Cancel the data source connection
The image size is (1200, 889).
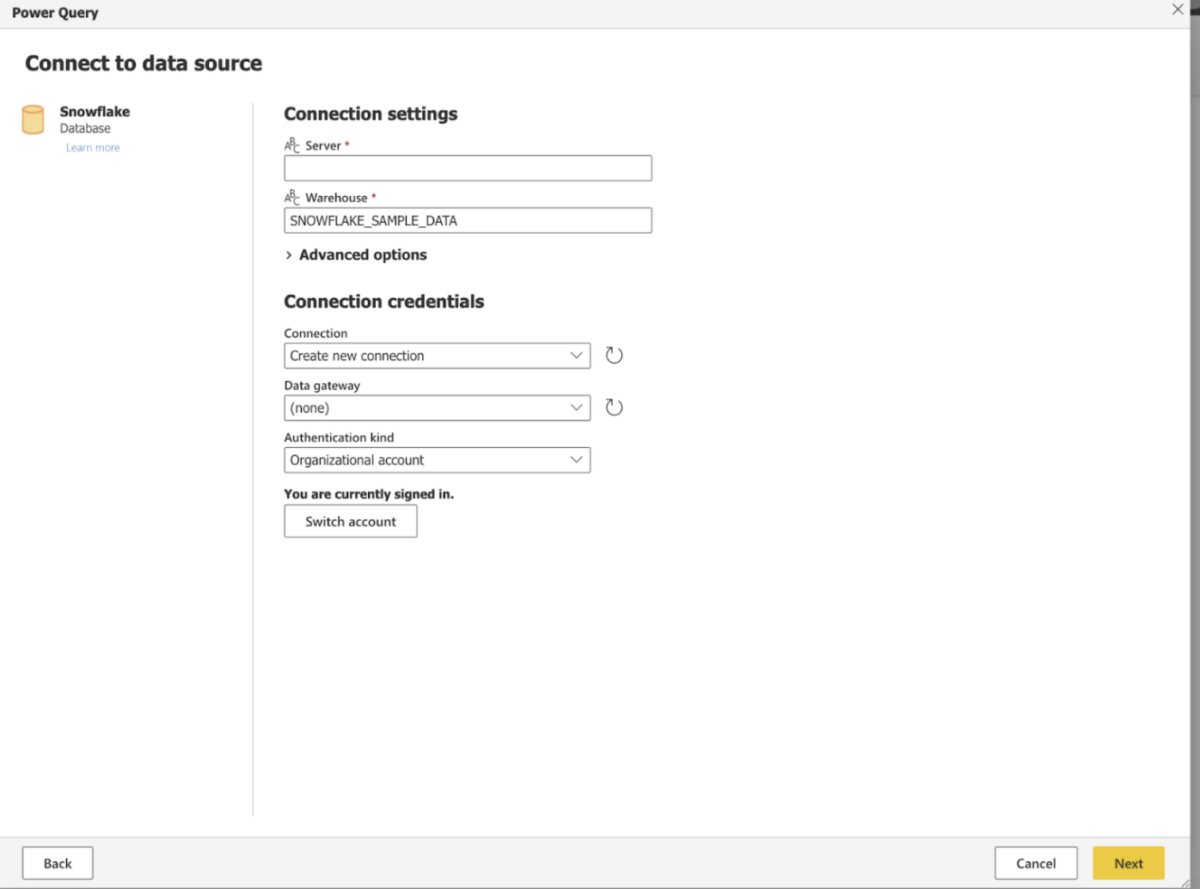tap(1036, 863)
